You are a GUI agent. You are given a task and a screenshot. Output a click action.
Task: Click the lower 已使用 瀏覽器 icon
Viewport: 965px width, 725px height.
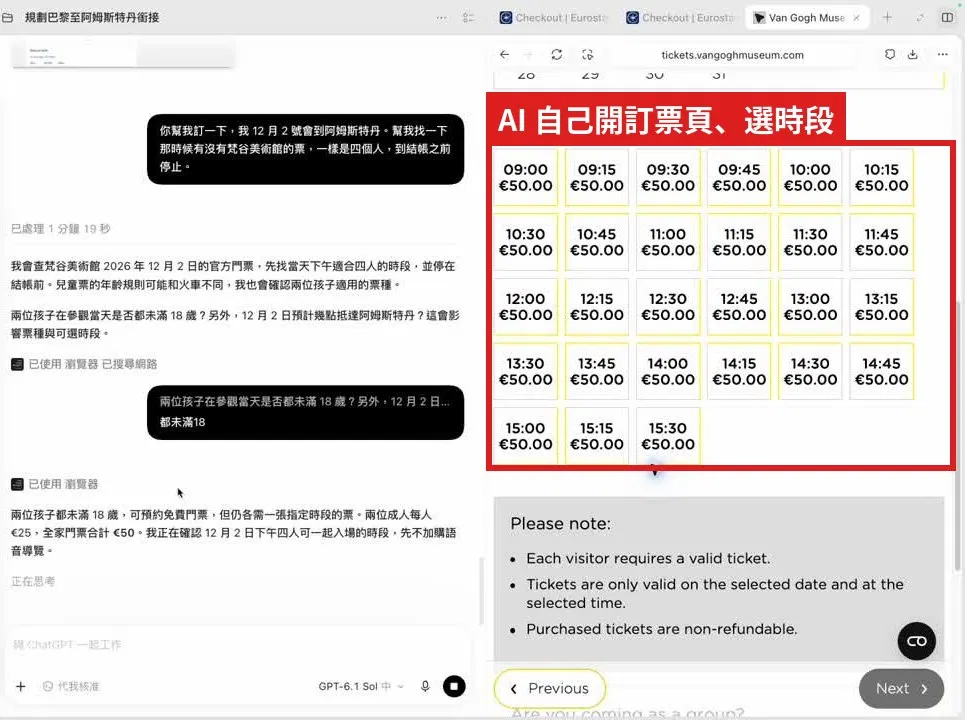[17, 484]
